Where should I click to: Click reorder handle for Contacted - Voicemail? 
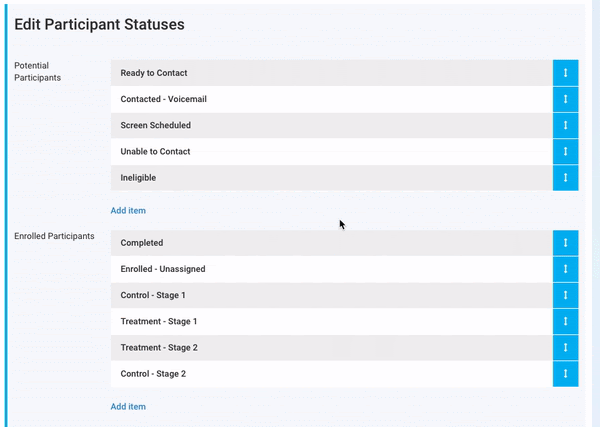pyautogui.click(x=565, y=99)
